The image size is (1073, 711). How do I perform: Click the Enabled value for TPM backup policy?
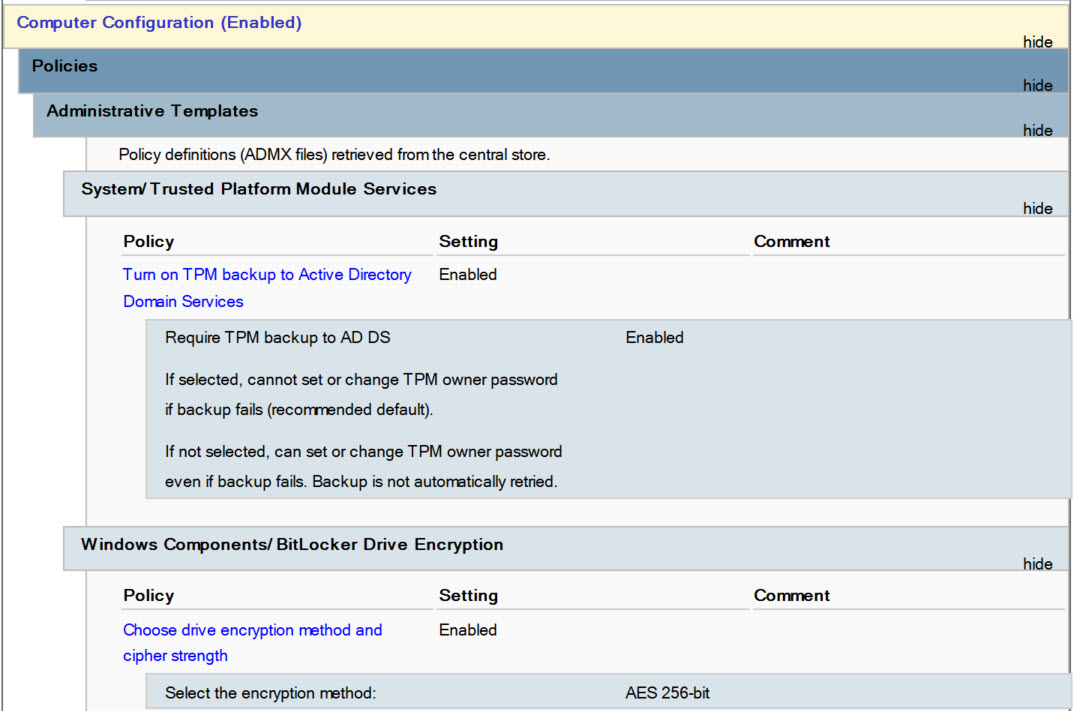[467, 274]
